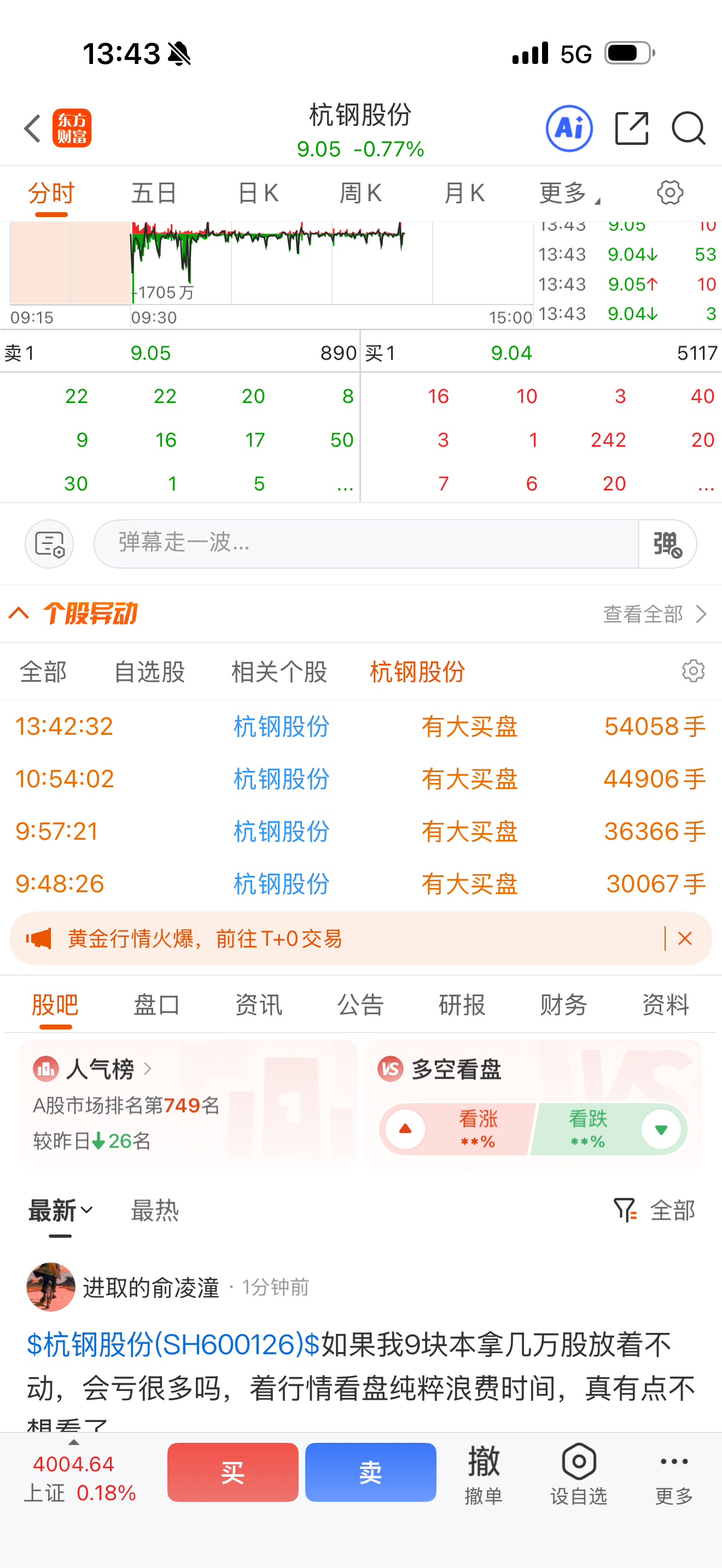
Task: Tap the silent mode bell icon
Action: pos(178,54)
